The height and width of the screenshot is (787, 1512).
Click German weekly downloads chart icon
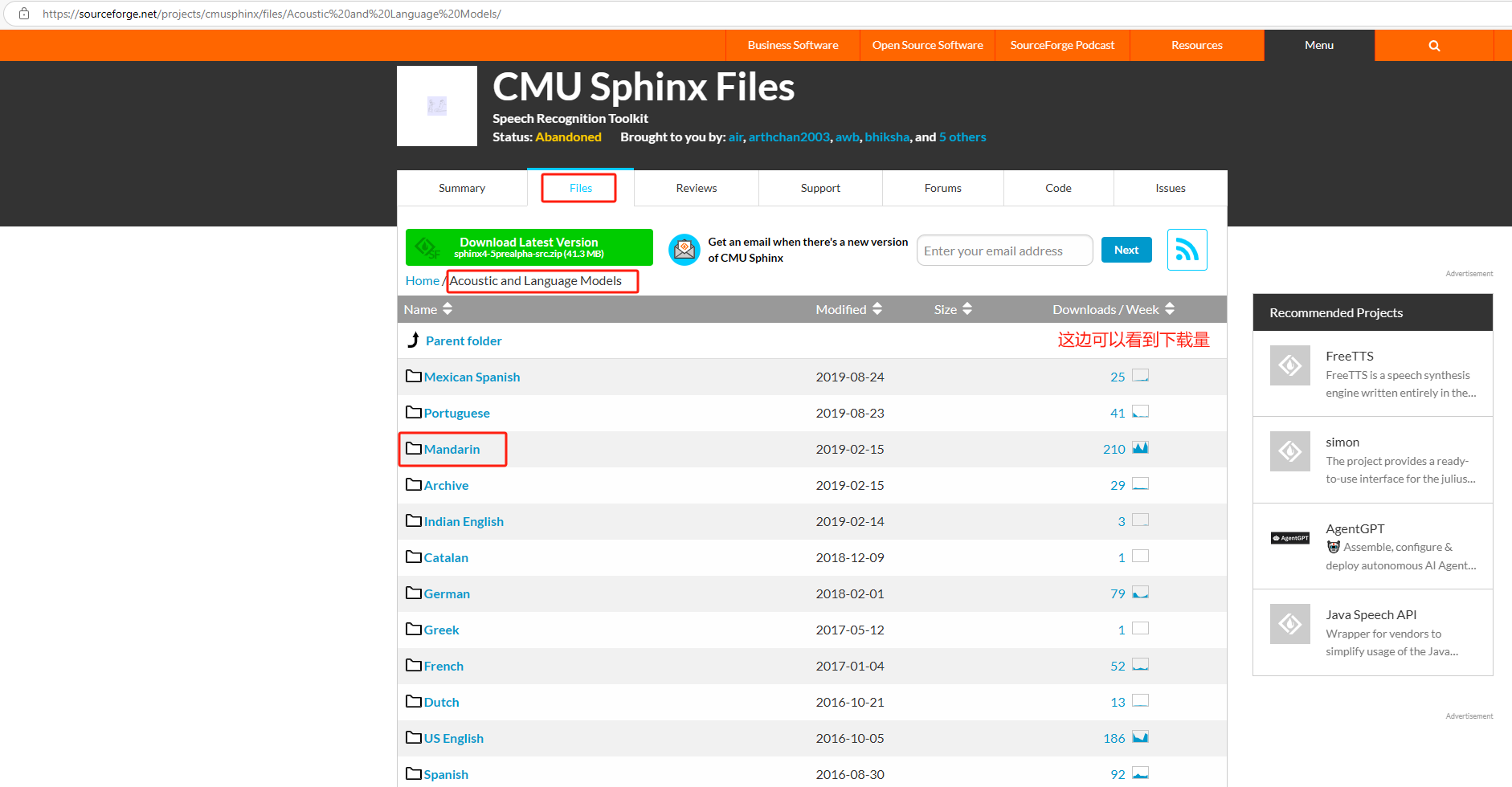pos(1140,593)
